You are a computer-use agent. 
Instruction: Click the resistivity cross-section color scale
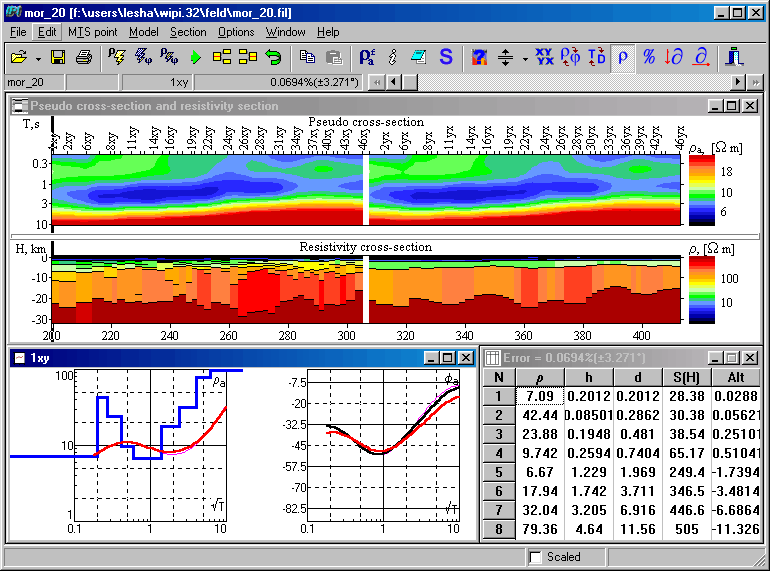coord(701,289)
